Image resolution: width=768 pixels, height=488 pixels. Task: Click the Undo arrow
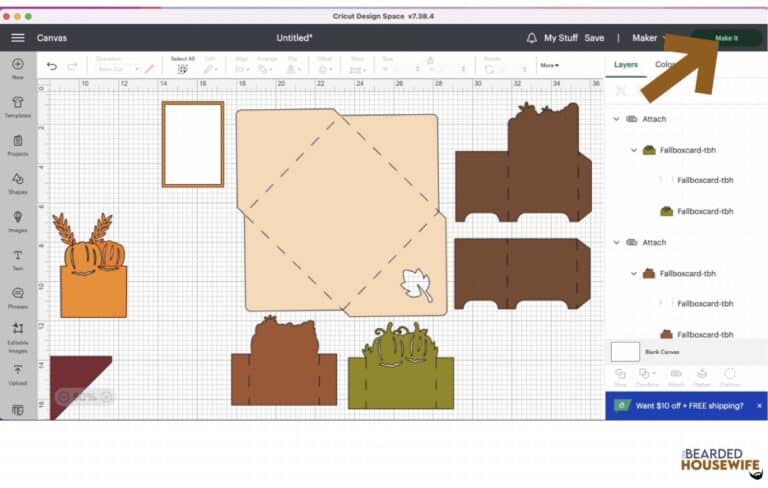(52, 66)
